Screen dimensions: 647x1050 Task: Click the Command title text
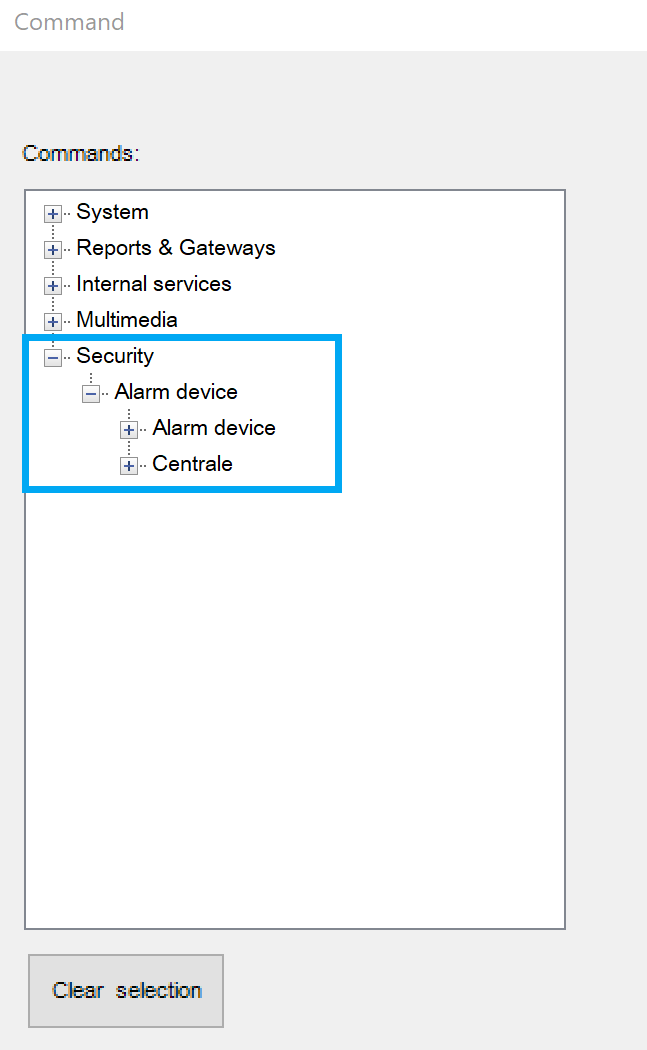(x=69, y=22)
